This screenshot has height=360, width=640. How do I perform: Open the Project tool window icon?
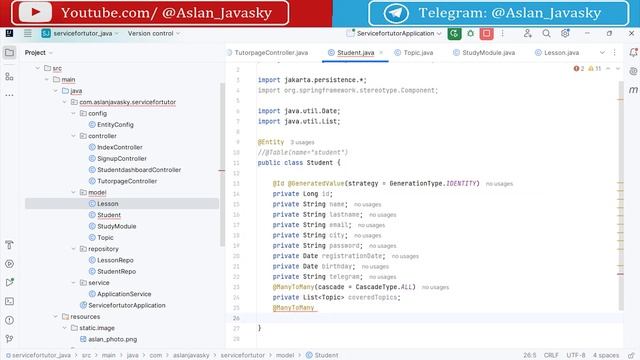click(x=9, y=53)
